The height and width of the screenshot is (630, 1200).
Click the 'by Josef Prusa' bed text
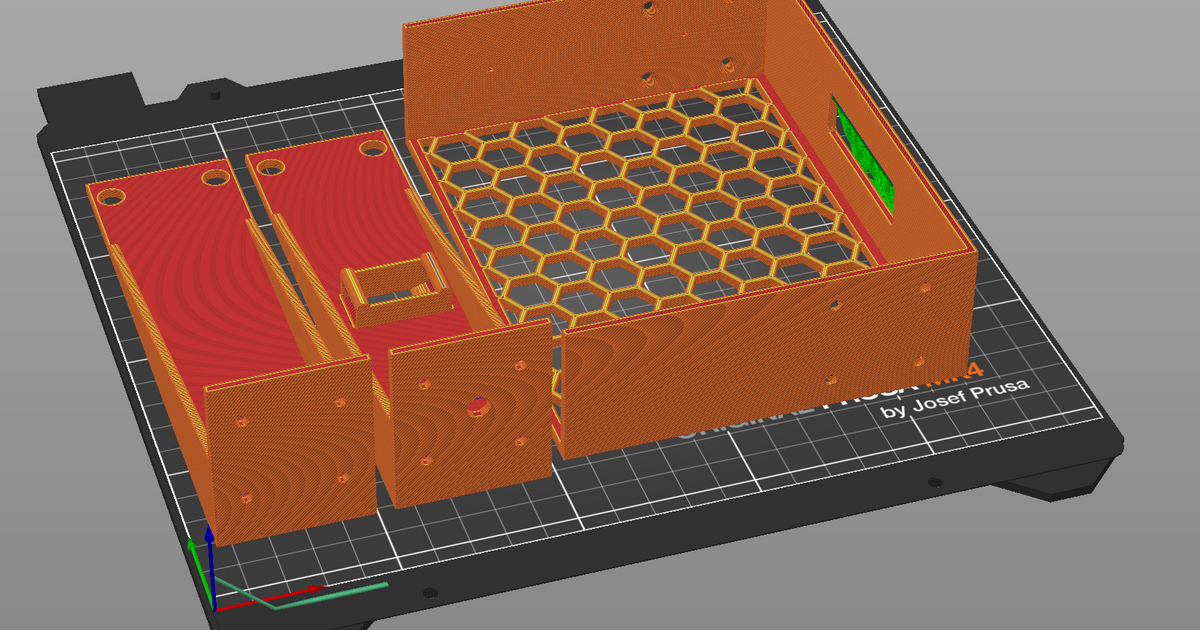coord(954,400)
